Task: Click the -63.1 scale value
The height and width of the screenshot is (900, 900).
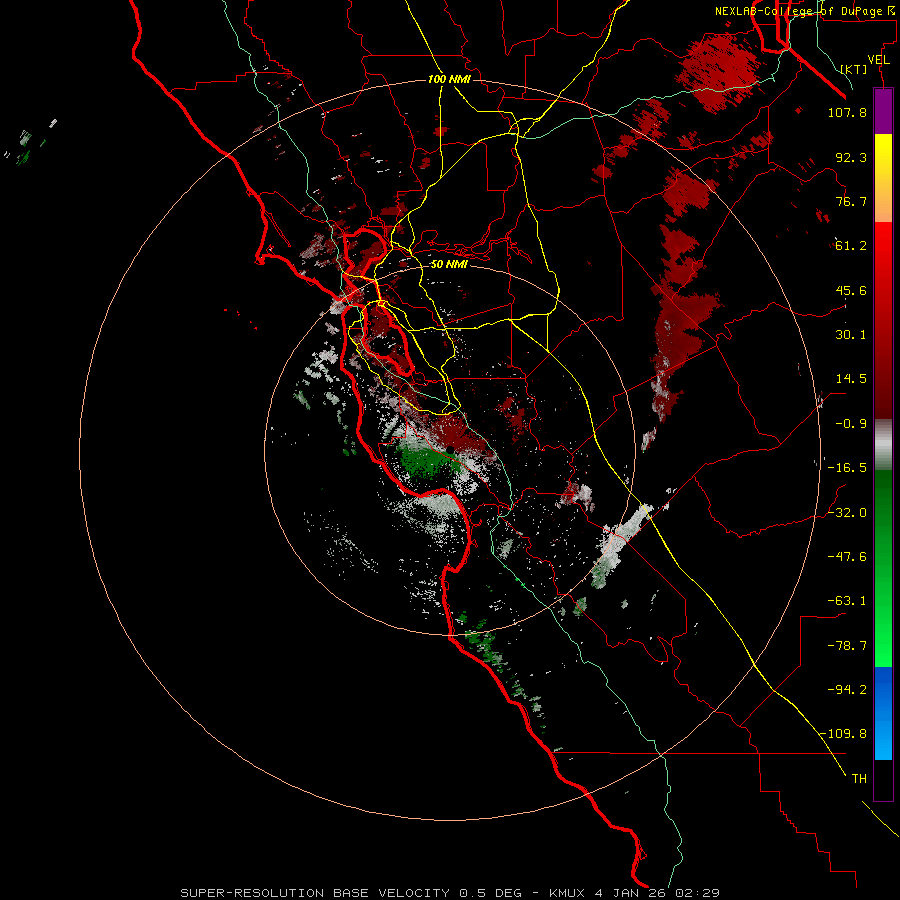Action: click(847, 601)
